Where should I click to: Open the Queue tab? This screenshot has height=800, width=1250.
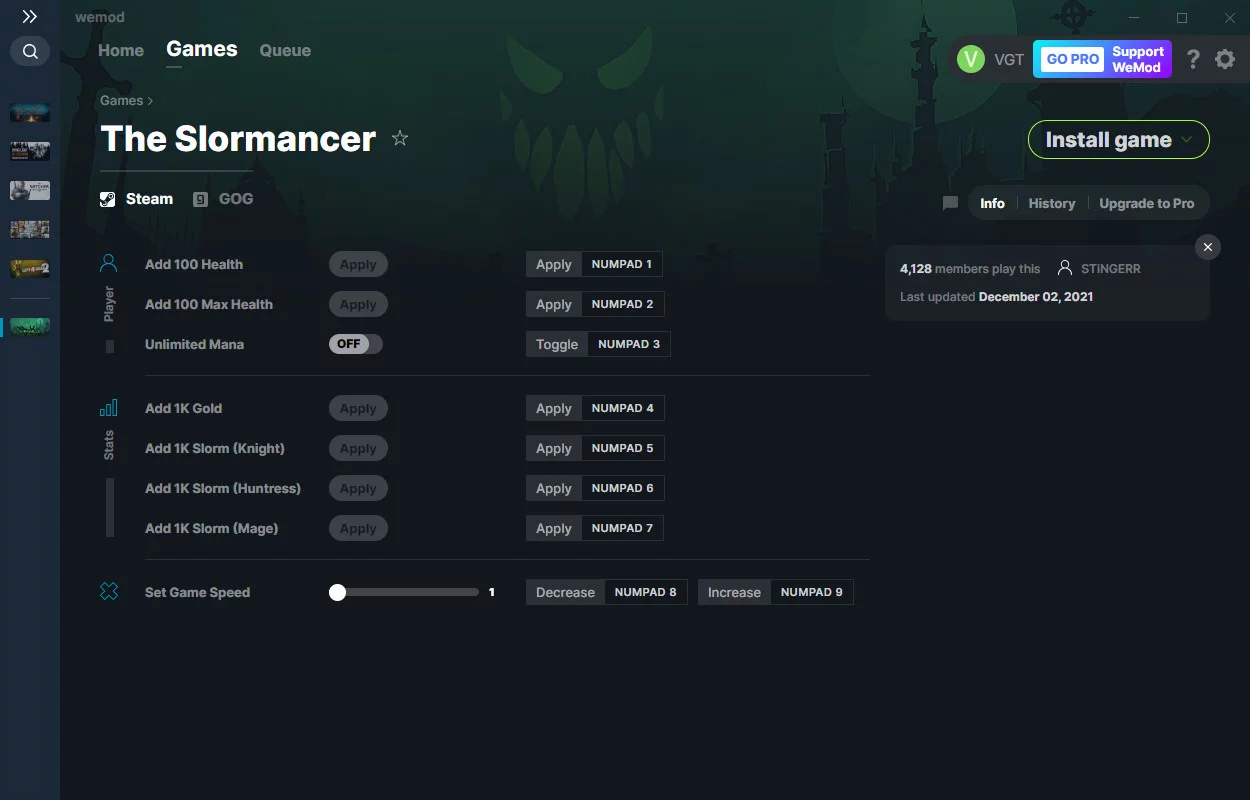(x=285, y=50)
